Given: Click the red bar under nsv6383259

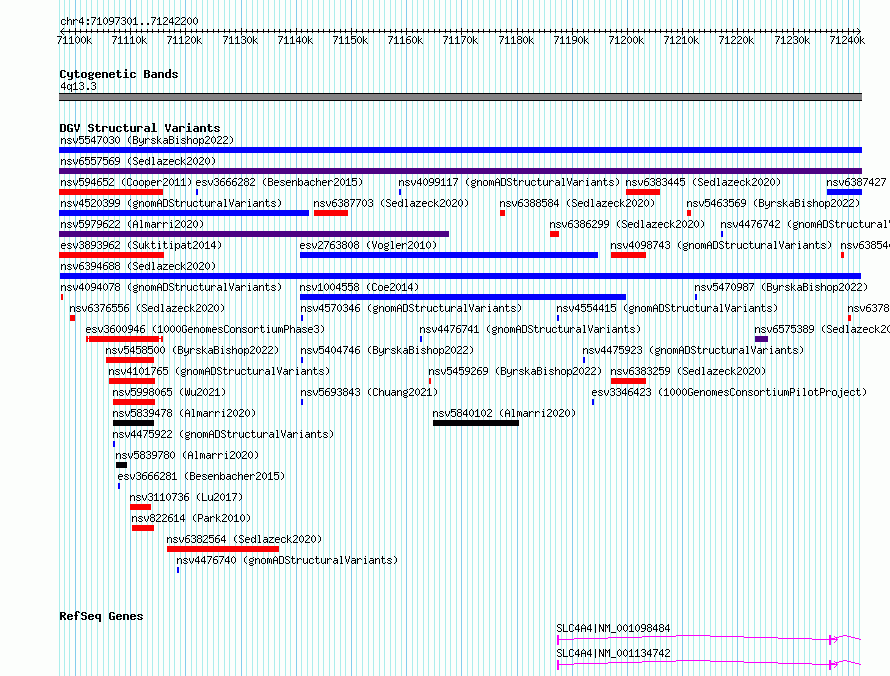Looking at the screenshot, I should pos(628,381).
